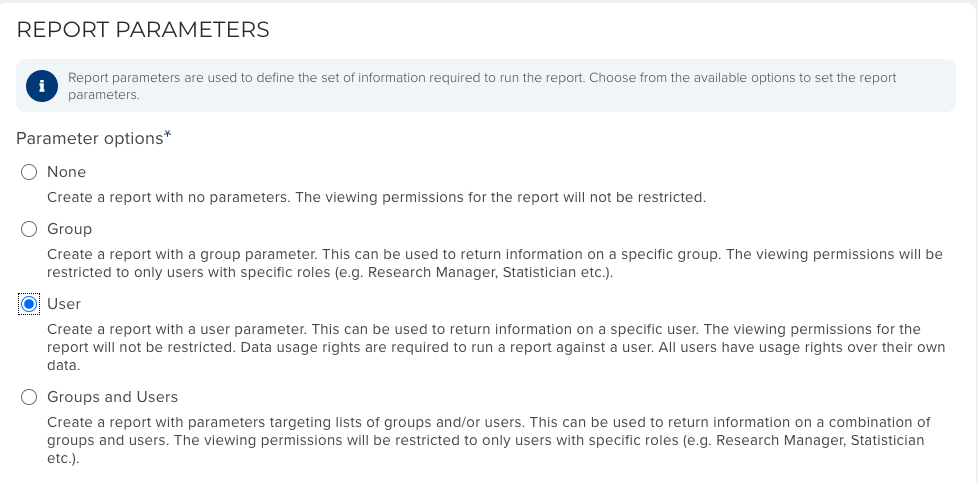Click the "Parameter options" field label

89,139
